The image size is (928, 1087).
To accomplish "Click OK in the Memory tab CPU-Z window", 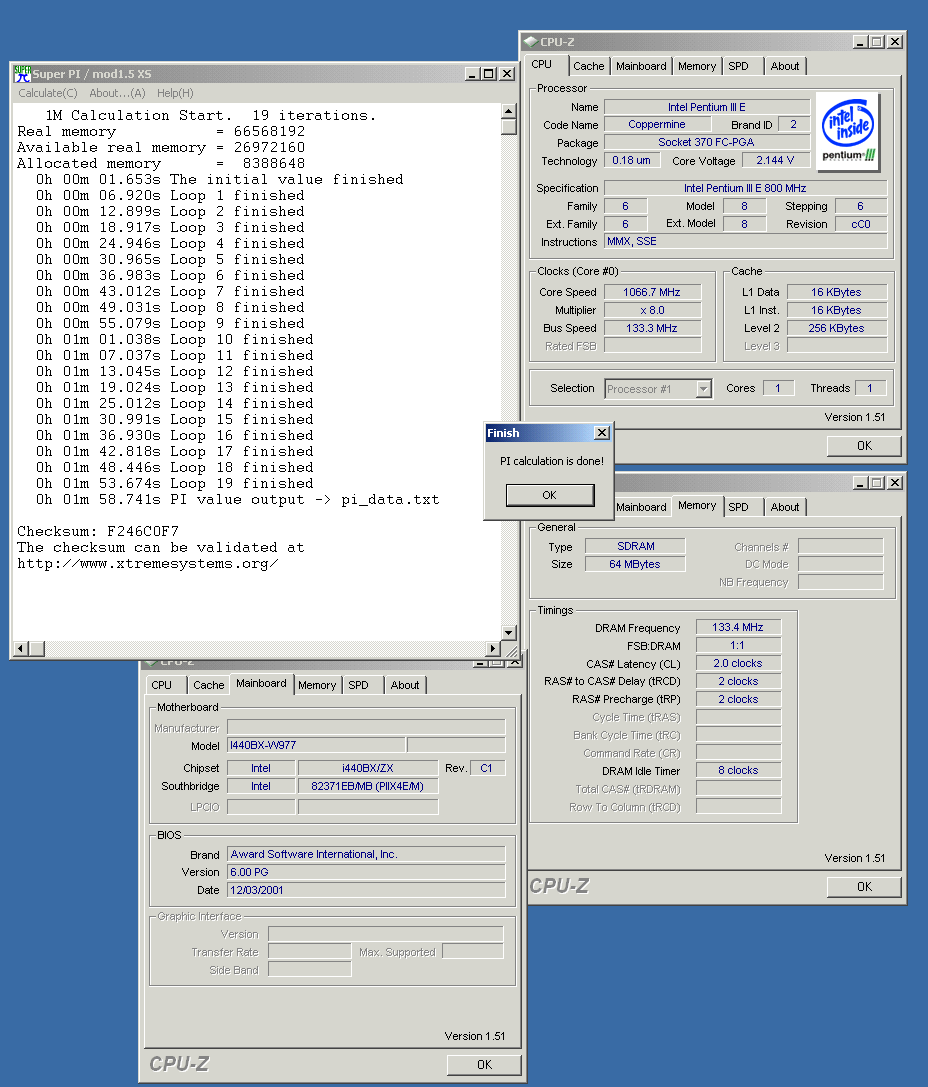I will [864, 887].
